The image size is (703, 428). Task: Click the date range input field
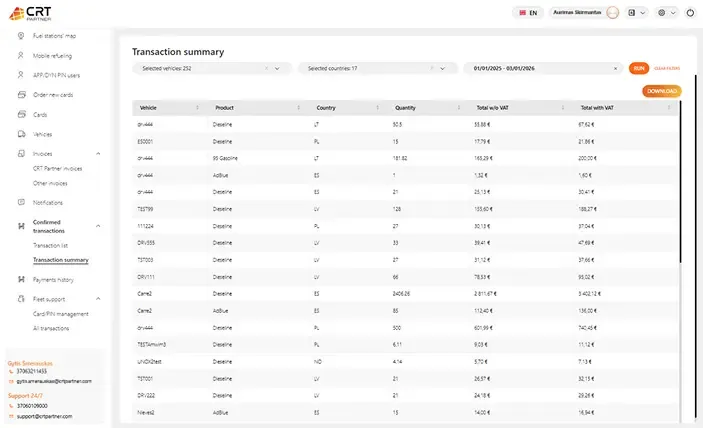538,68
